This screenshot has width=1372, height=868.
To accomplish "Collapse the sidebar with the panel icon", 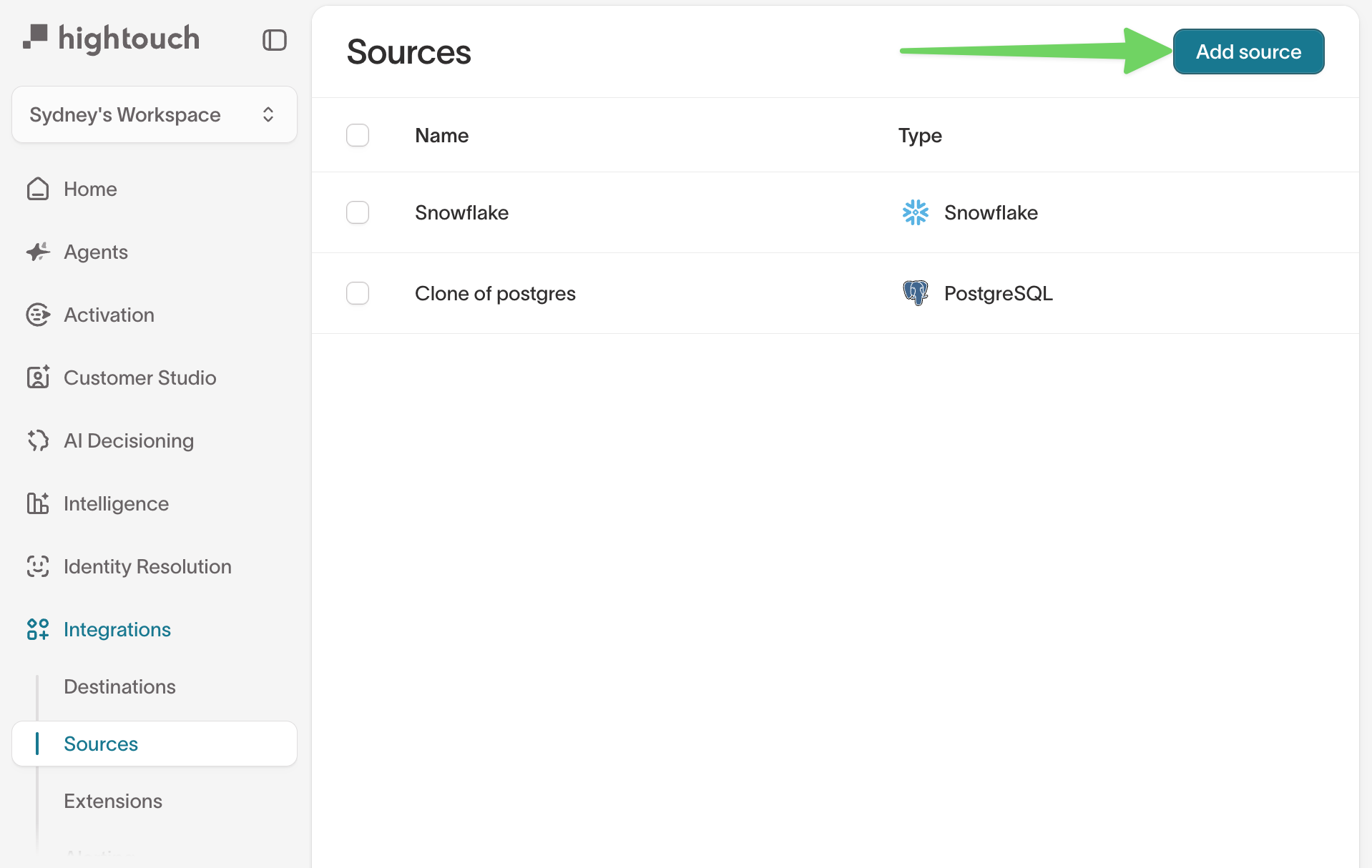I will pos(275,39).
